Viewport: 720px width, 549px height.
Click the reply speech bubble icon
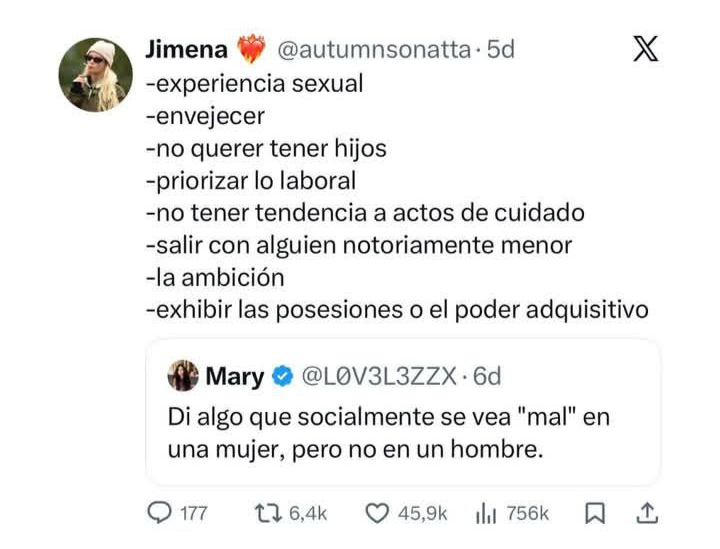coord(161,513)
